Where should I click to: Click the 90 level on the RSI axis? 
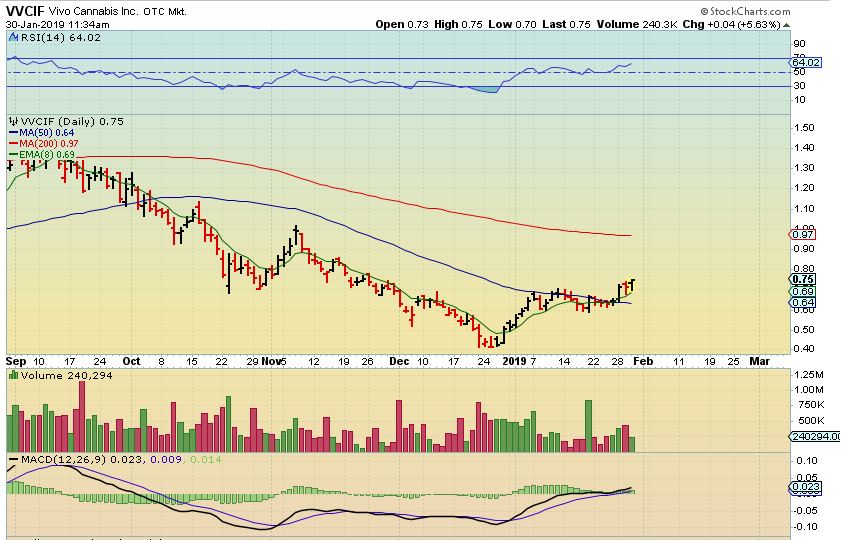point(799,44)
